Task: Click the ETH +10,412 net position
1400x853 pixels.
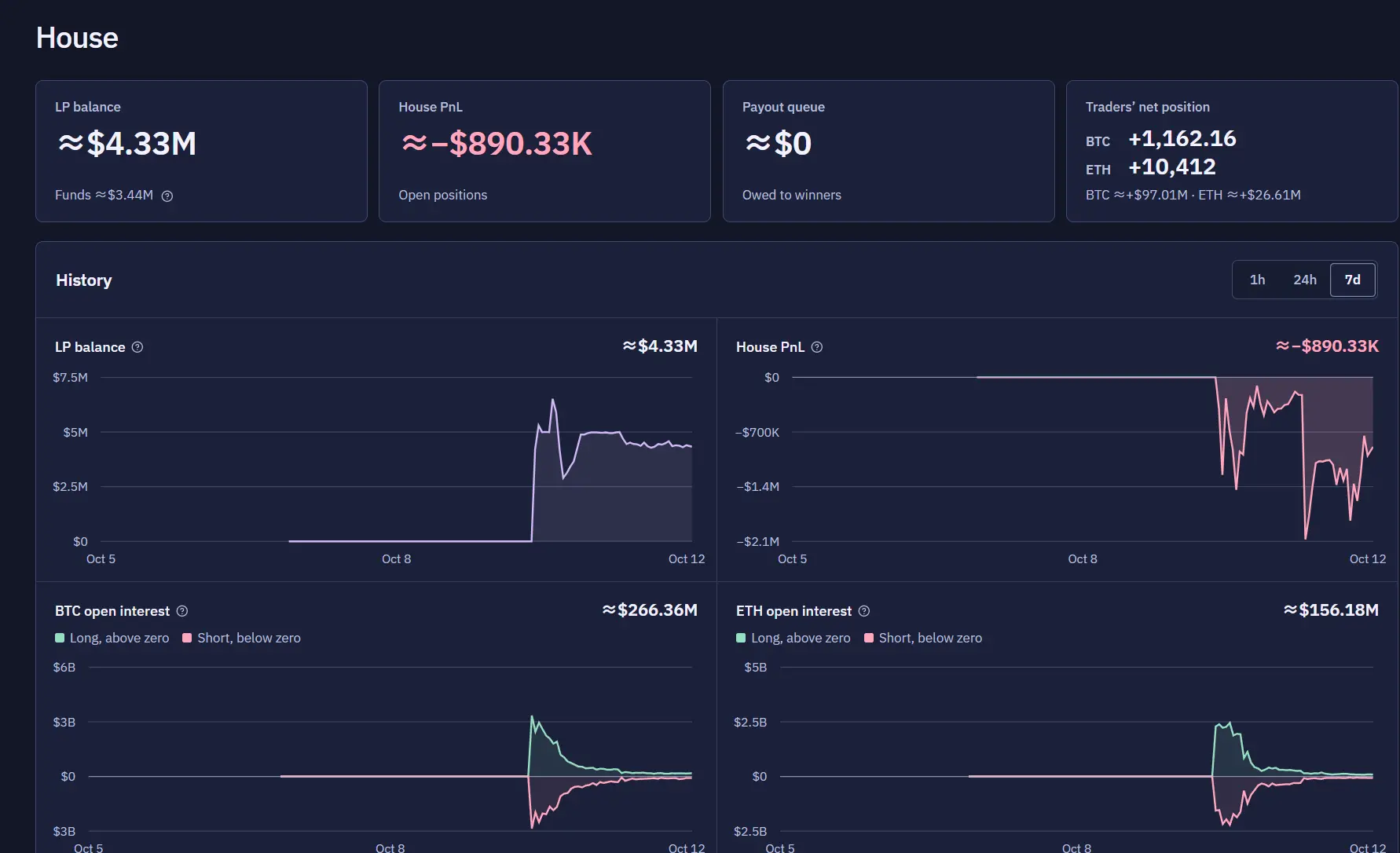Action: [x=1172, y=167]
